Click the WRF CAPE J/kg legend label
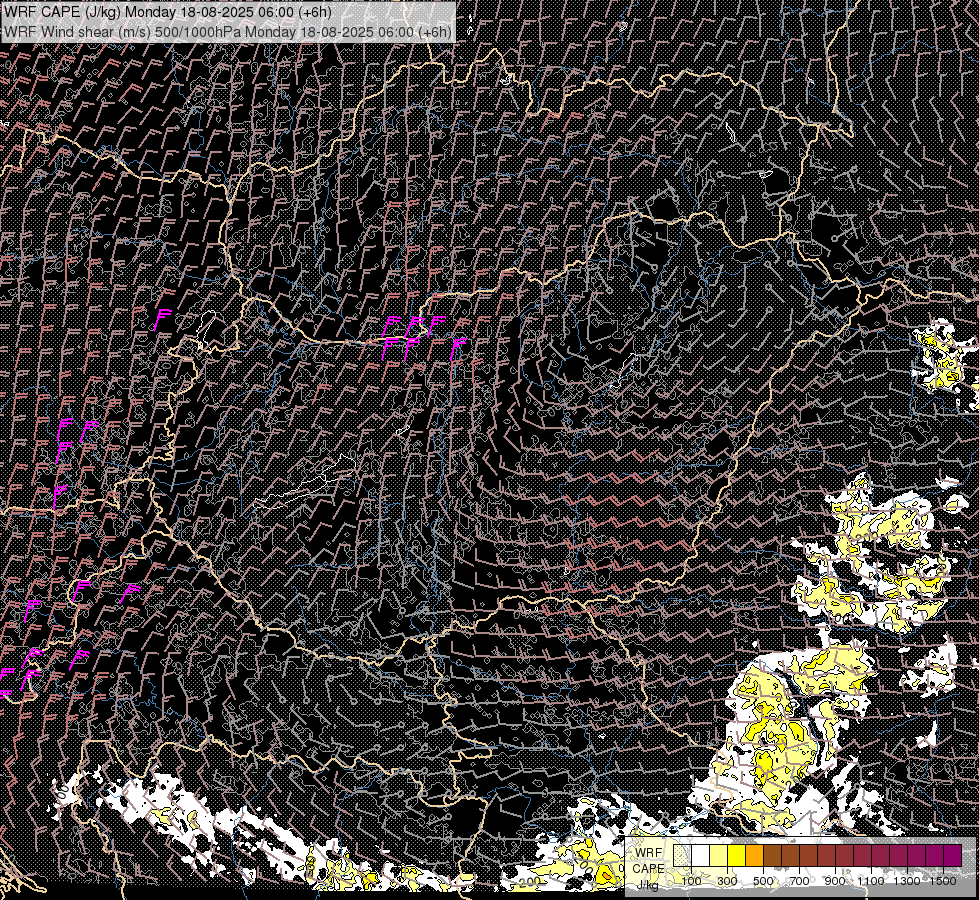The width and height of the screenshot is (979, 900). pyautogui.click(x=649, y=869)
